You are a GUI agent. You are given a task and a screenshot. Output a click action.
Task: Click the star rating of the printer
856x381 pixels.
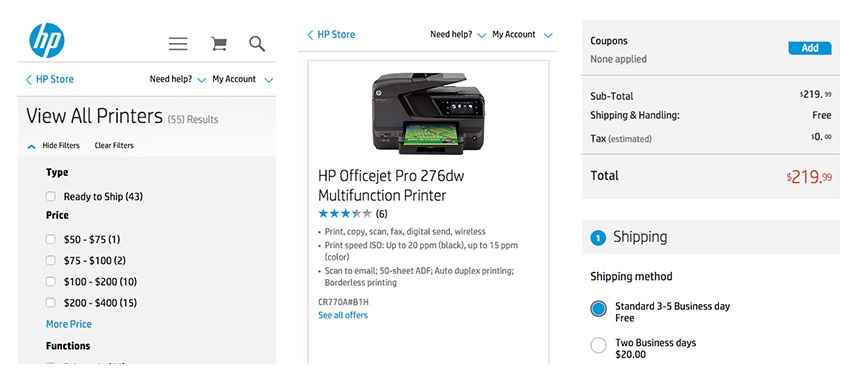[345, 213]
